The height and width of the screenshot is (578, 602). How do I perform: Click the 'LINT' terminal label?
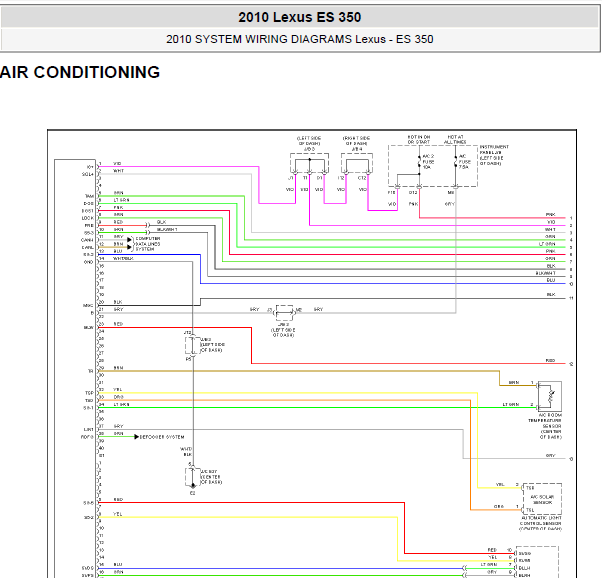(x=89, y=429)
